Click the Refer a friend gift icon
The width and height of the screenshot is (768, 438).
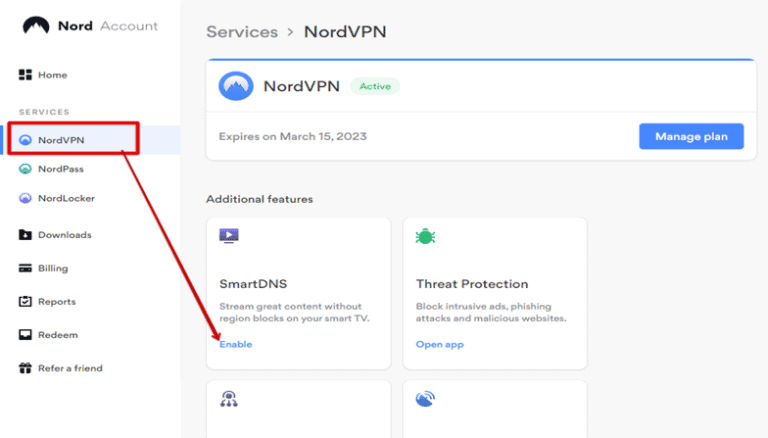tap(25, 368)
